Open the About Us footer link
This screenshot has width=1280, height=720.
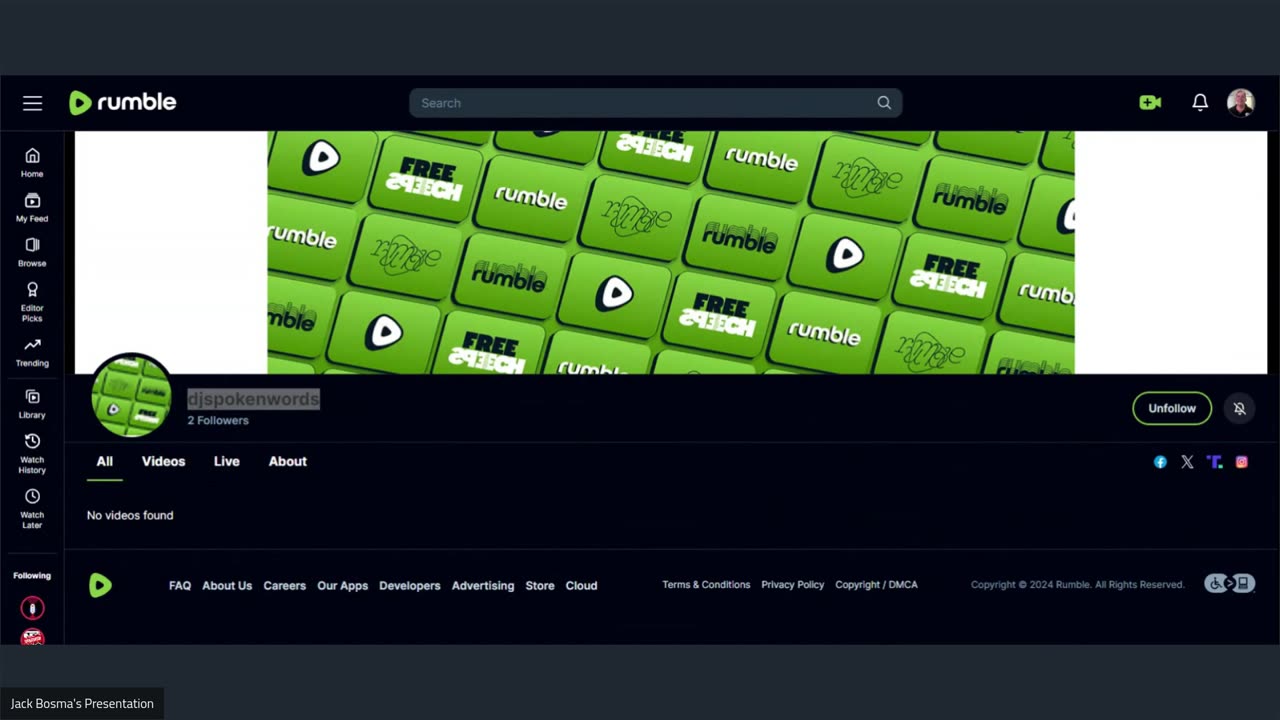pyautogui.click(x=227, y=585)
